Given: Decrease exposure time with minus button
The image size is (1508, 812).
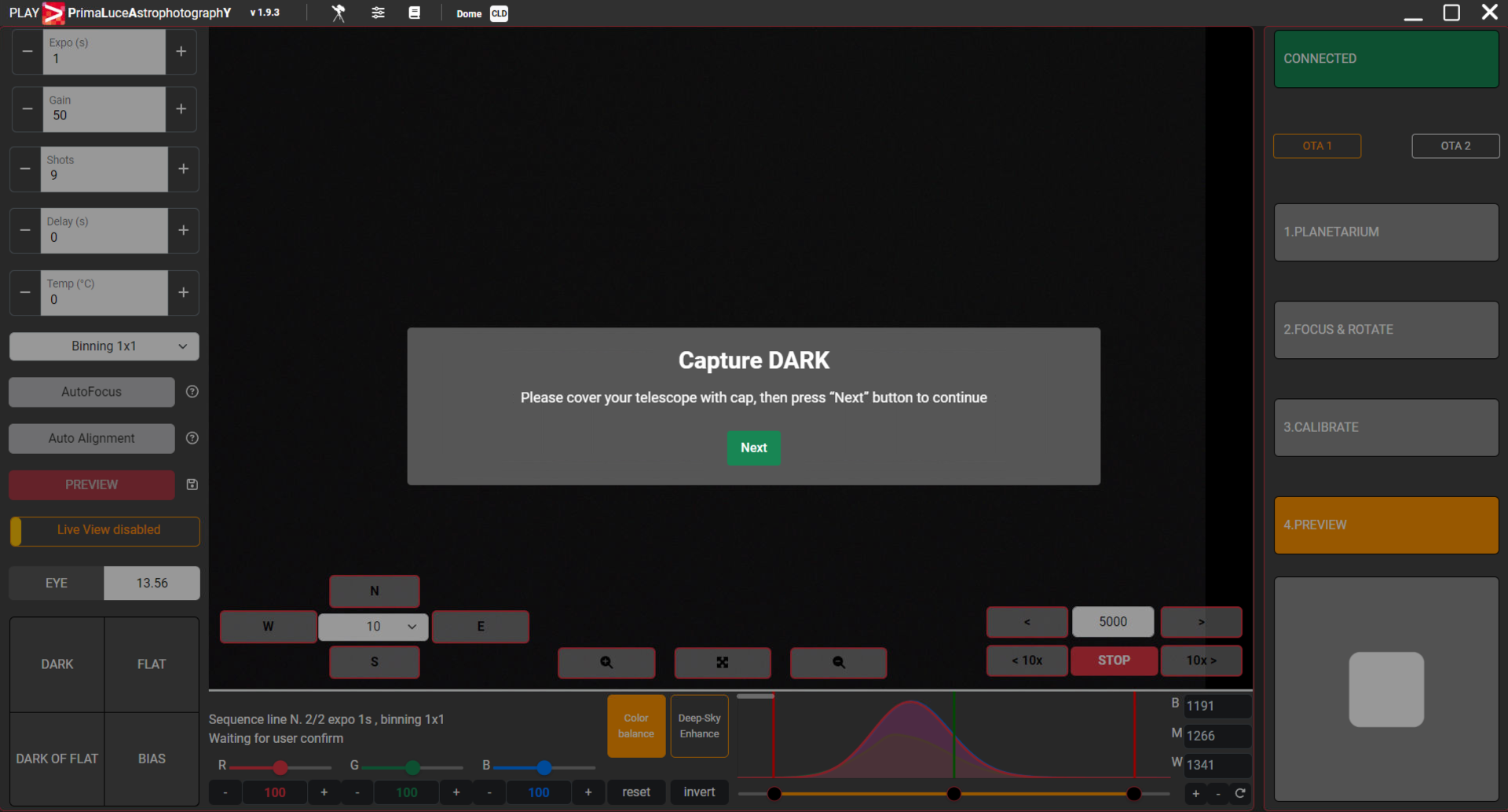Looking at the screenshot, I should tap(27, 52).
